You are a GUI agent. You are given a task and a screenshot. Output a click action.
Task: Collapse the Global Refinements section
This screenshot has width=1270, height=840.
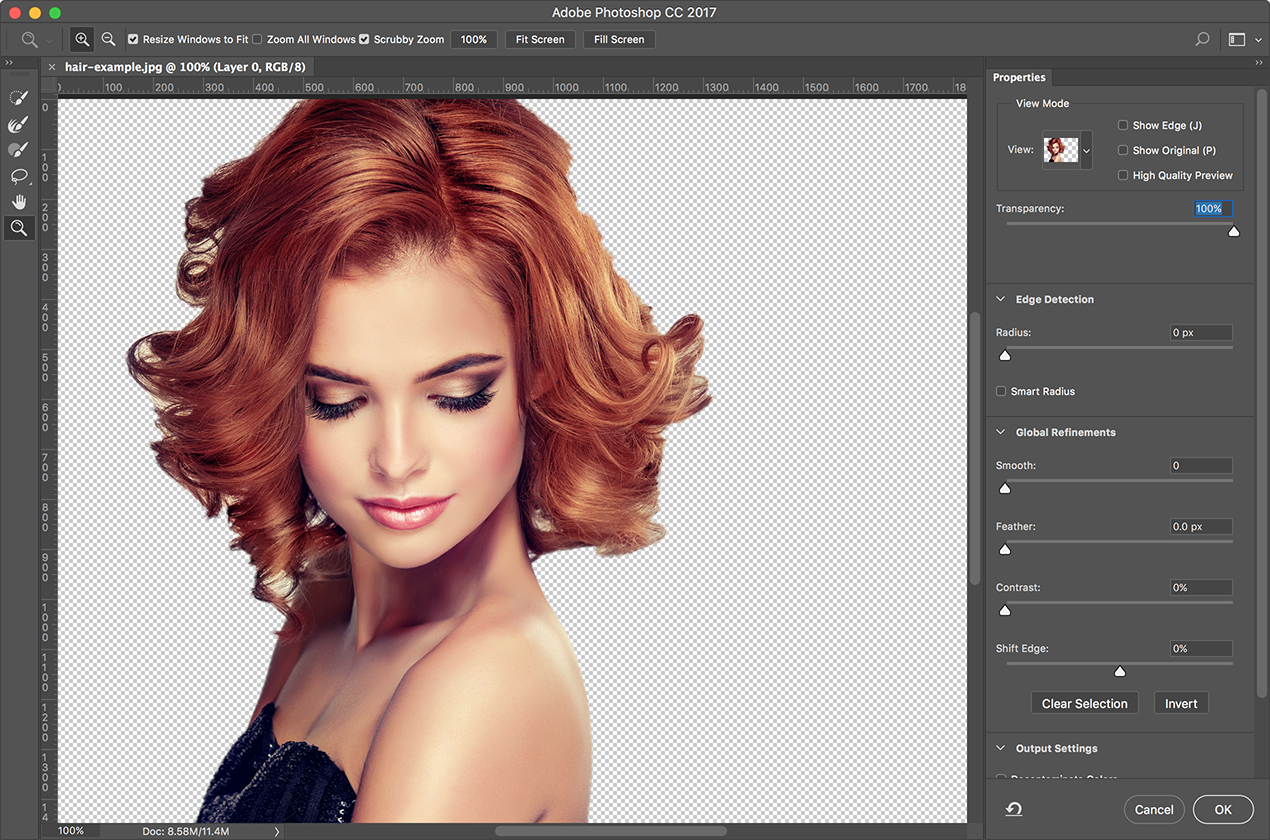(1001, 433)
